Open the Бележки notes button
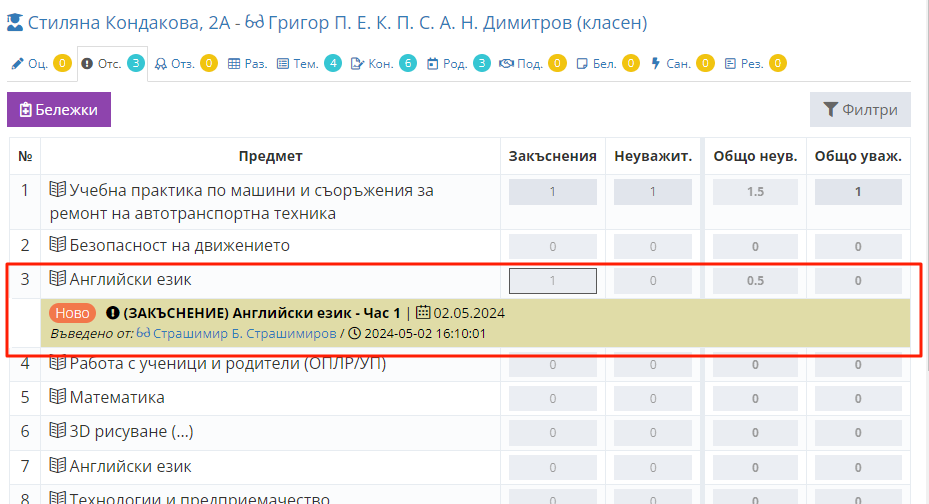Viewport: 929px width, 504px height. pos(59,110)
